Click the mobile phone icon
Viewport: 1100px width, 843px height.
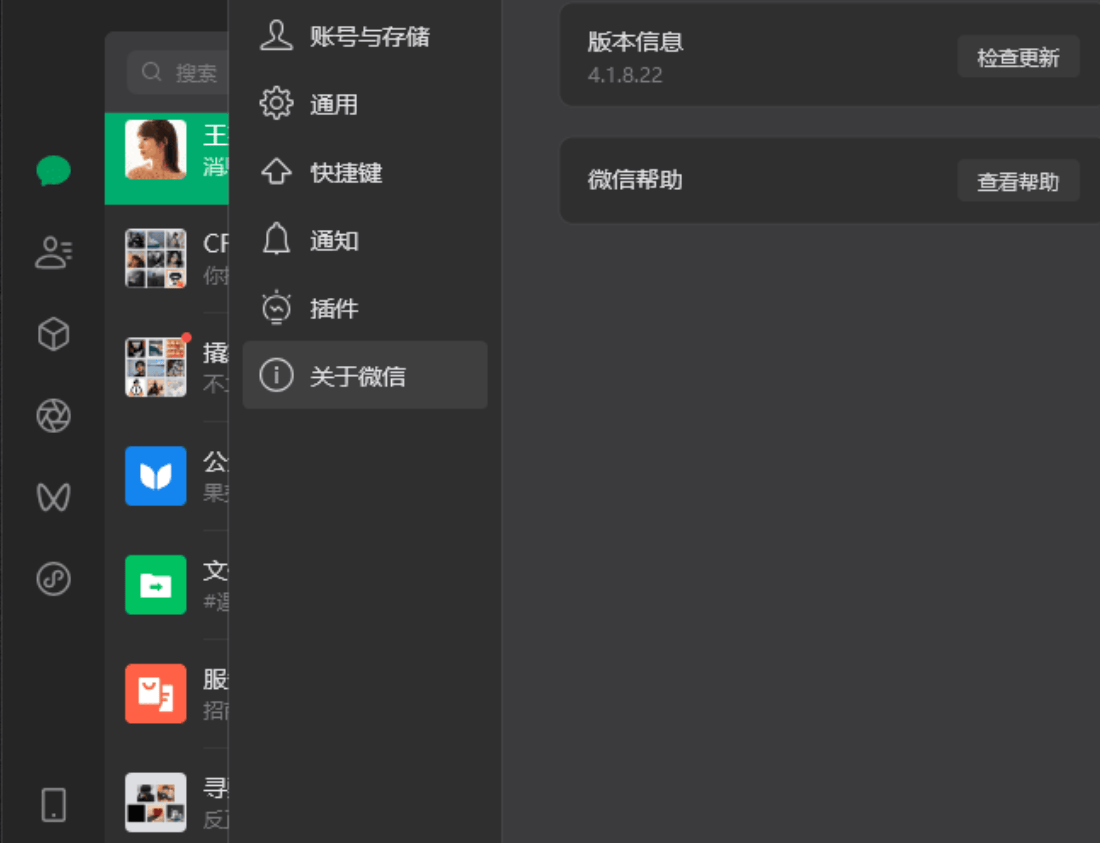click(53, 804)
